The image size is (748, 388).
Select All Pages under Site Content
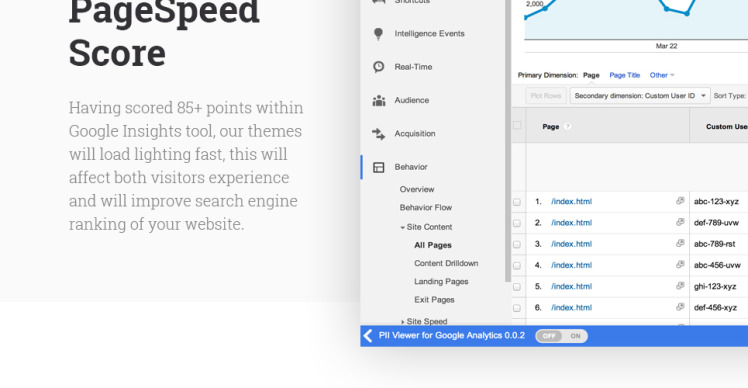[433, 245]
